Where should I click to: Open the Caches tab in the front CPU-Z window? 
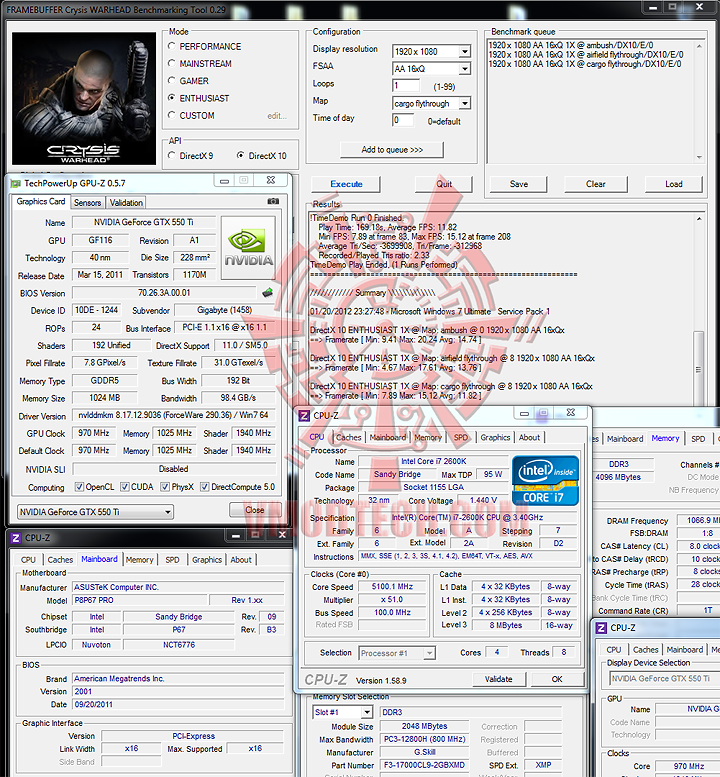(348, 438)
